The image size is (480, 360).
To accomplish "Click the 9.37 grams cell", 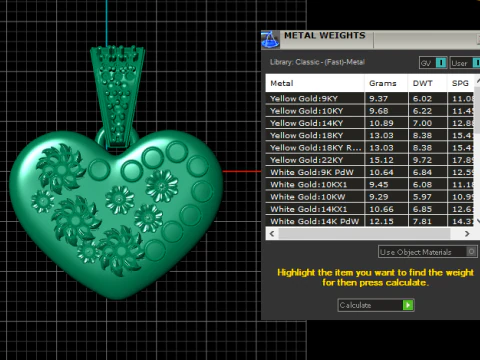I will [386, 99].
